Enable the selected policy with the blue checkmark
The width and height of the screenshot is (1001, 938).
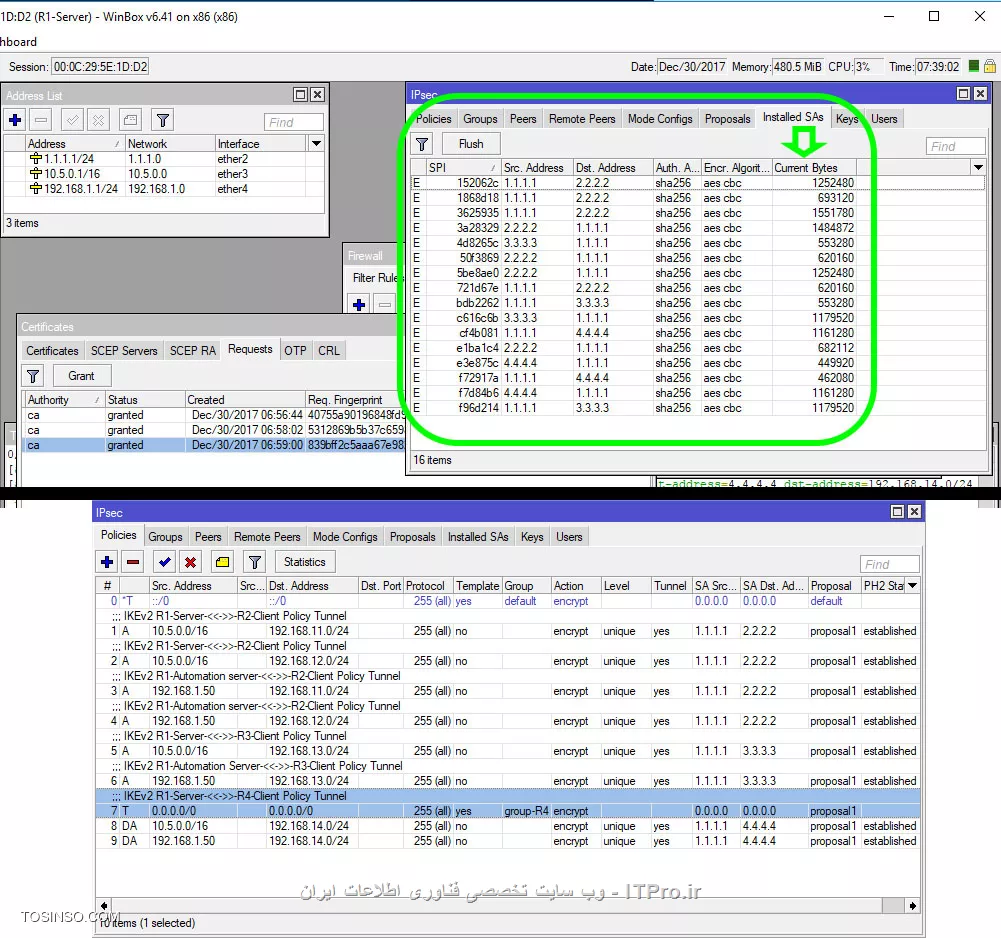[x=165, y=562]
